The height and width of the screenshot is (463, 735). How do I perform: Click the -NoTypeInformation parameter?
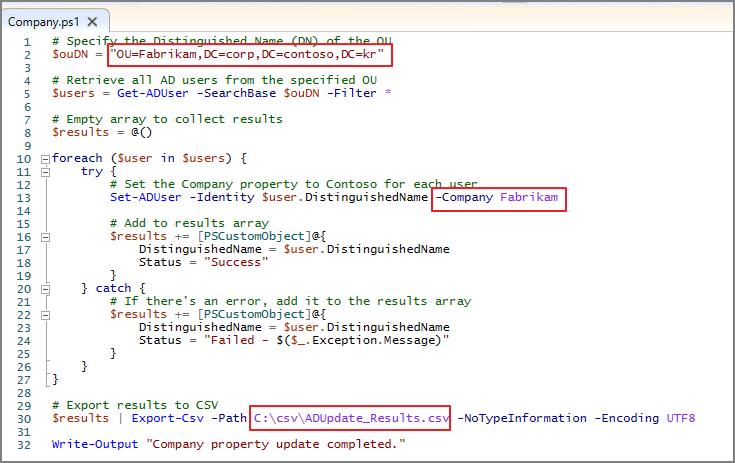[522, 418]
